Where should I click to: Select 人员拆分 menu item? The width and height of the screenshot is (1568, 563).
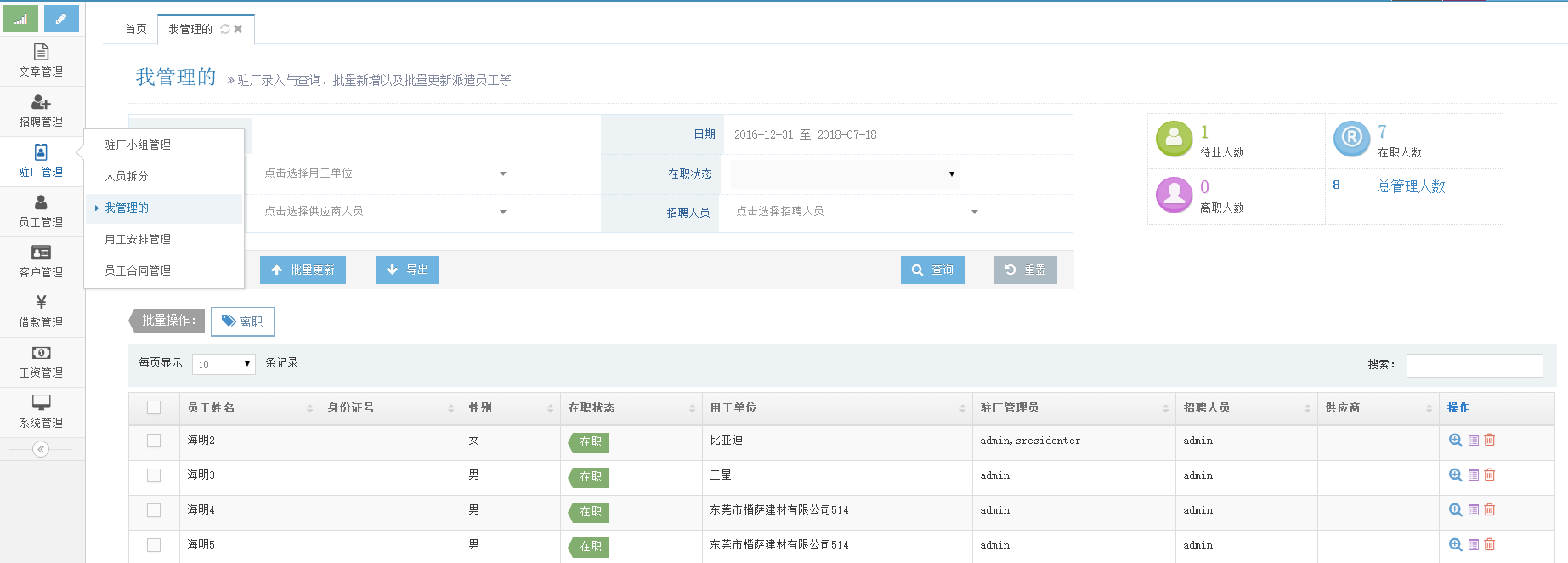click(164, 176)
